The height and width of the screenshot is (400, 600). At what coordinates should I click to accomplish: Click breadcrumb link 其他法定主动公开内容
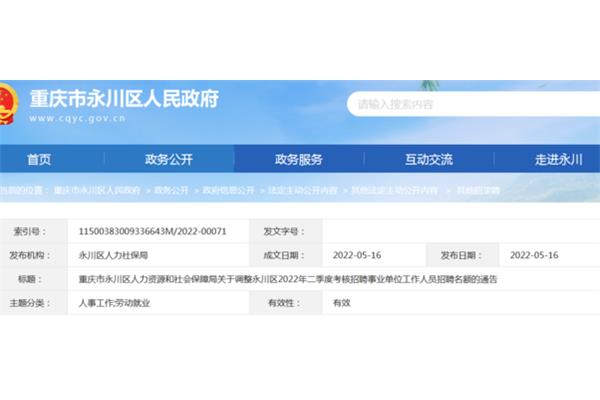[395, 190]
